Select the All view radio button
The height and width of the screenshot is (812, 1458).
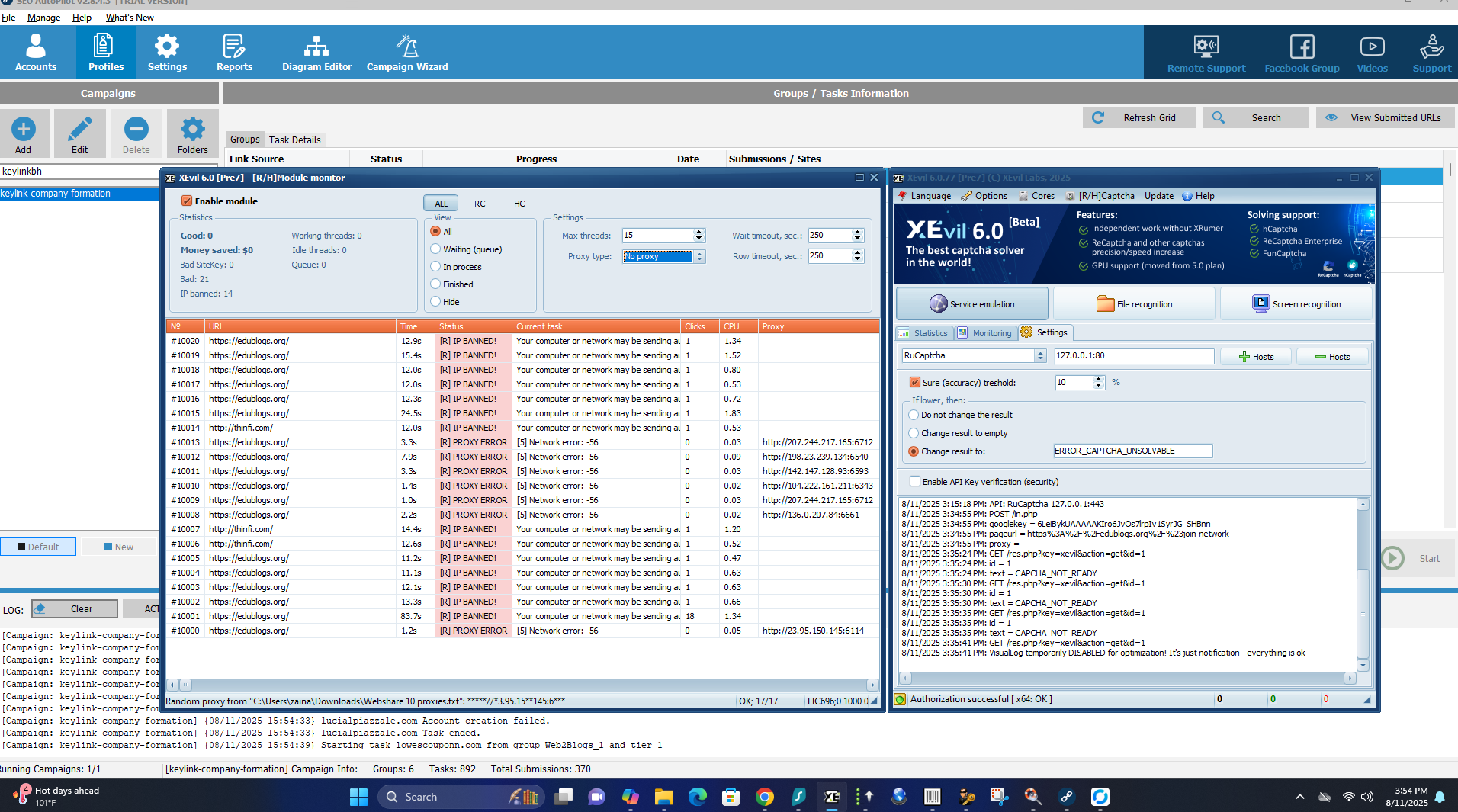pos(435,232)
